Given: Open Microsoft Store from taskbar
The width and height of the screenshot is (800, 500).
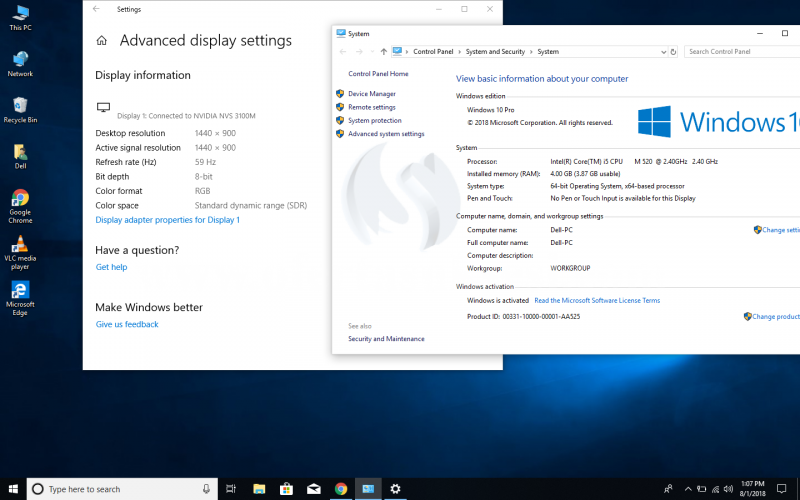Looking at the screenshot, I should (x=287, y=489).
